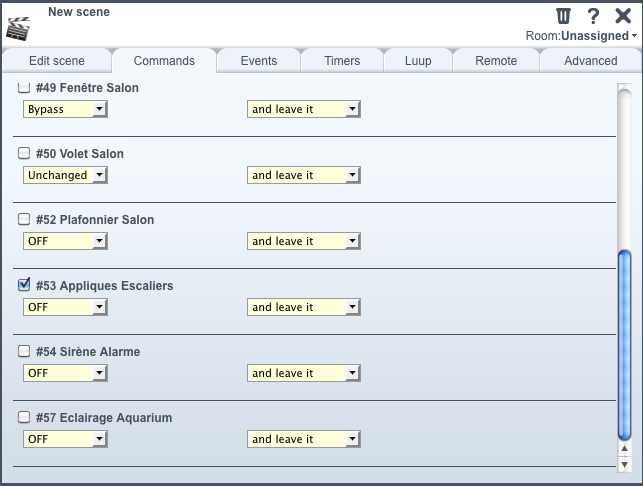Click the scrollbar up arrow
Viewport: 643px width, 486px height.
[x=624, y=449]
